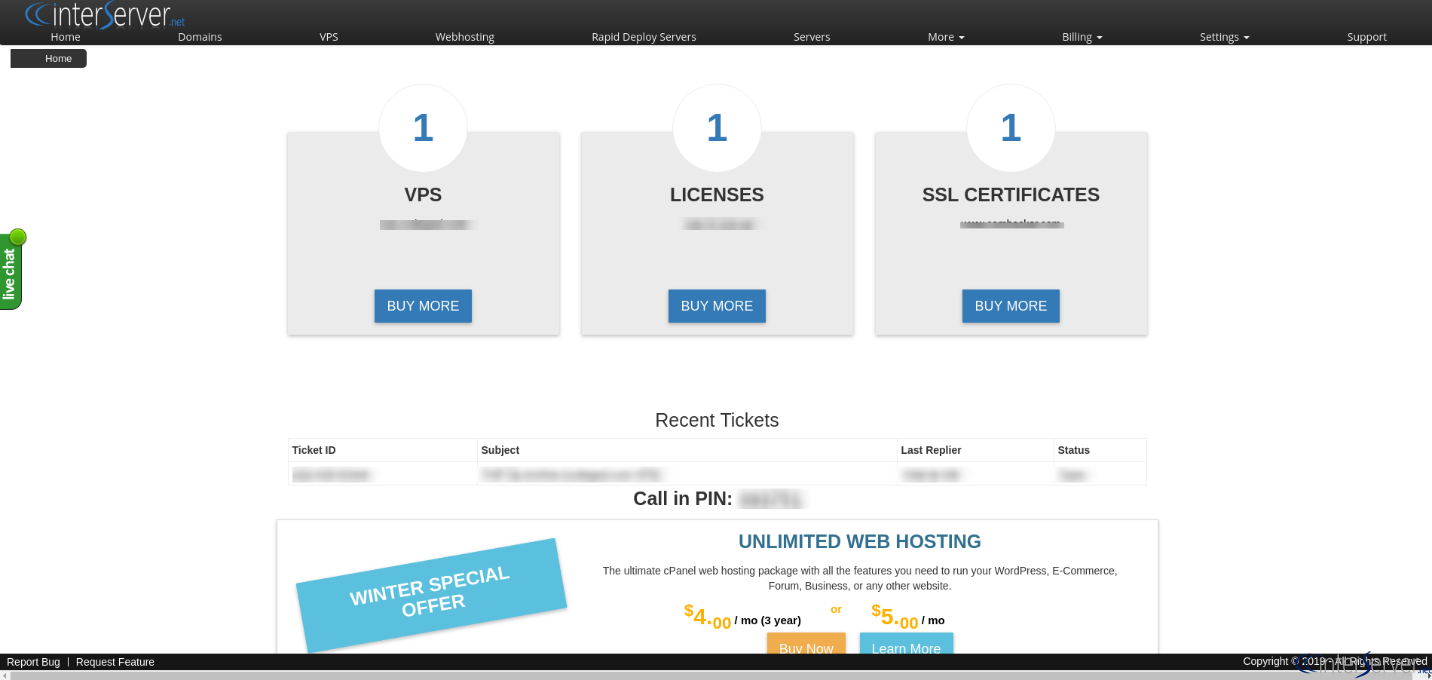Click the Learn More button

906,643
